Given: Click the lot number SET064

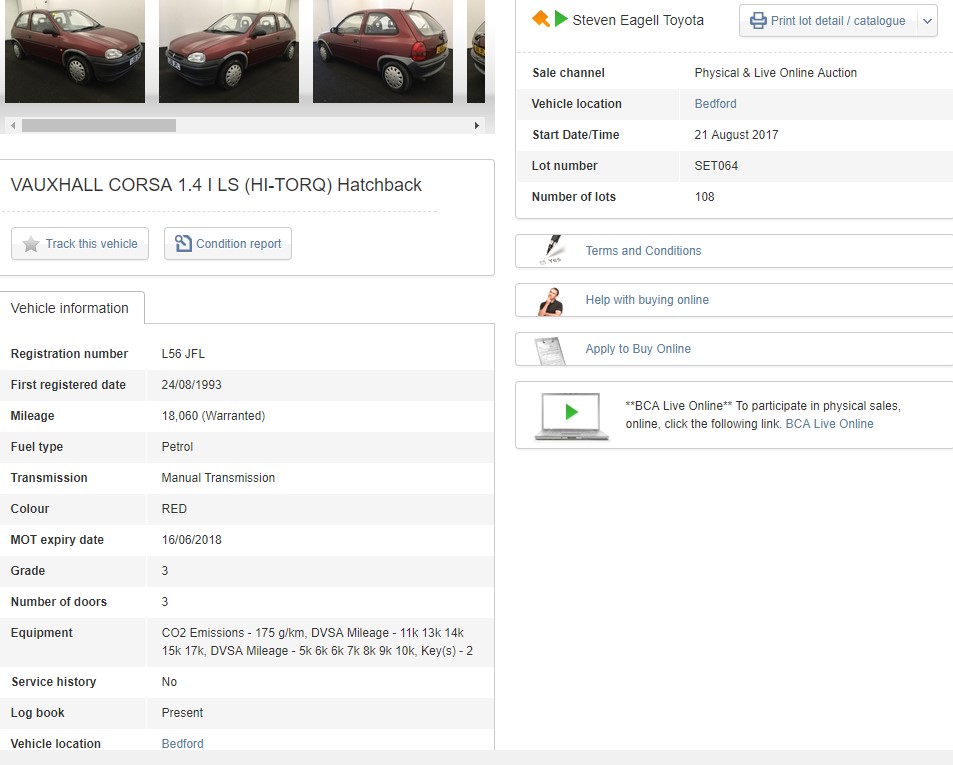Looking at the screenshot, I should (x=716, y=166).
